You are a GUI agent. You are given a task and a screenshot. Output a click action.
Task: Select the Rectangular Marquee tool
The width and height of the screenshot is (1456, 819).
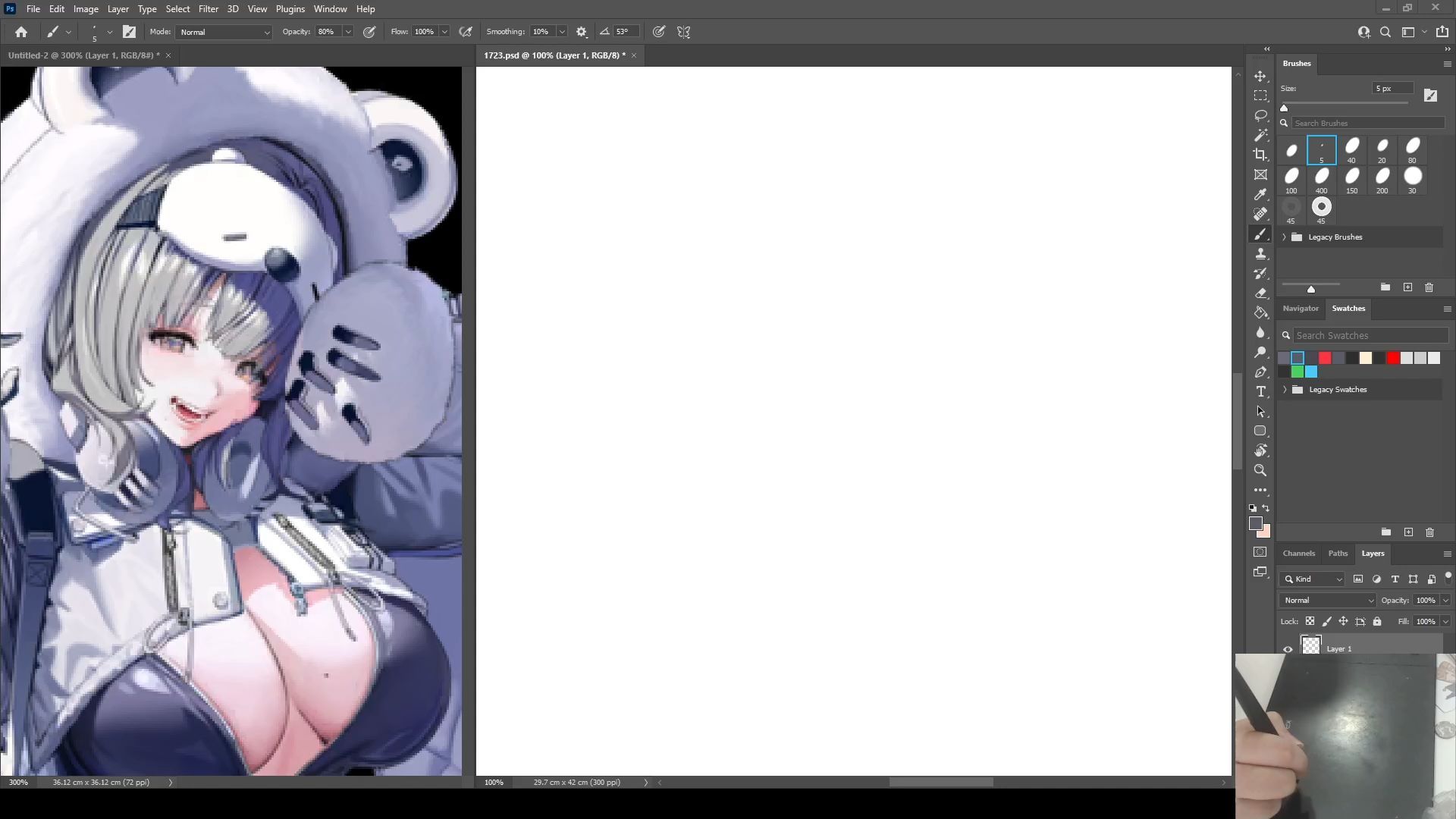(x=1260, y=96)
